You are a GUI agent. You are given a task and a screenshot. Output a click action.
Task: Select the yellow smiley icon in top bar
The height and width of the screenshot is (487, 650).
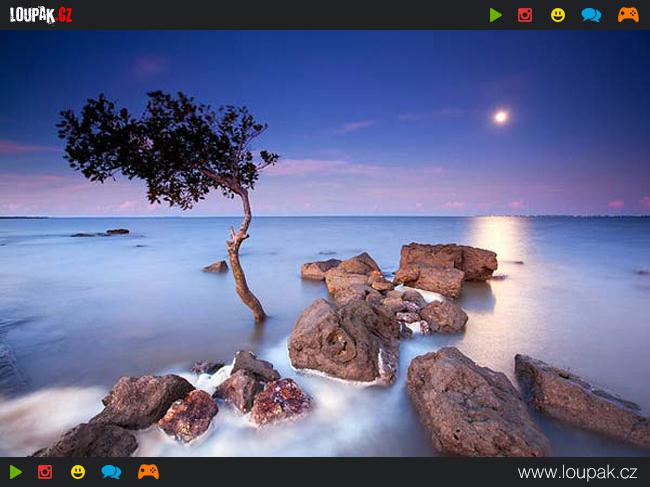558,15
